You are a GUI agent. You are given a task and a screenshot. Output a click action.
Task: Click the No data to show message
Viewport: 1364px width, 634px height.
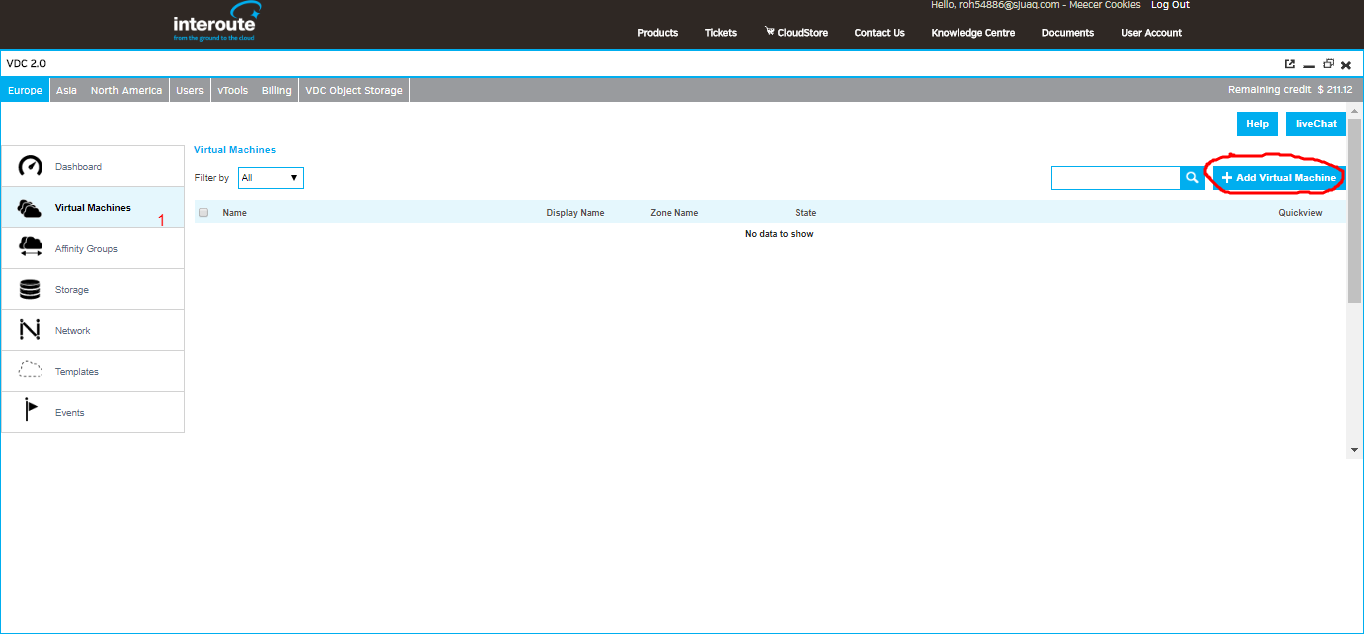(x=779, y=234)
